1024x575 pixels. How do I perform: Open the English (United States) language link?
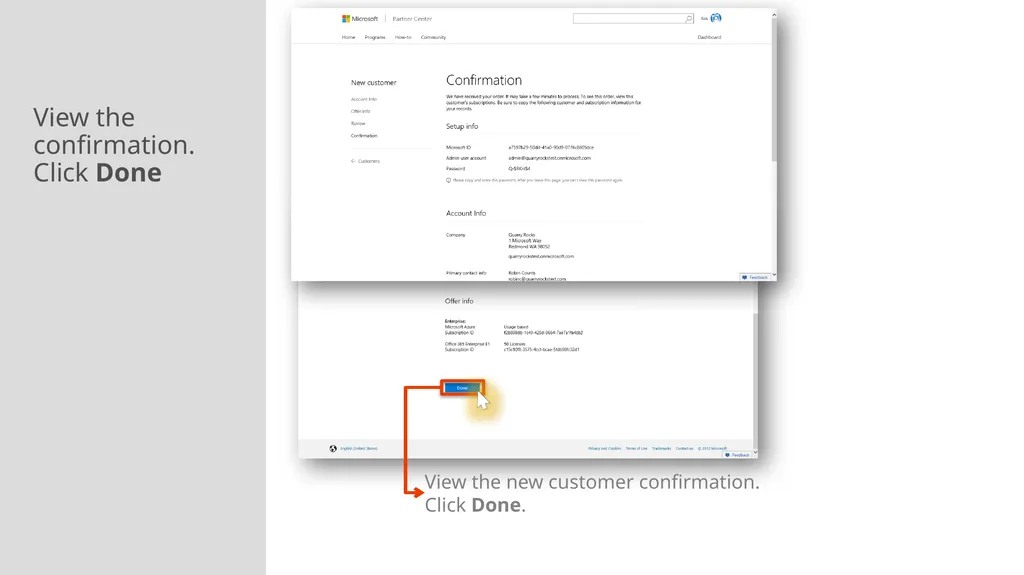click(359, 448)
